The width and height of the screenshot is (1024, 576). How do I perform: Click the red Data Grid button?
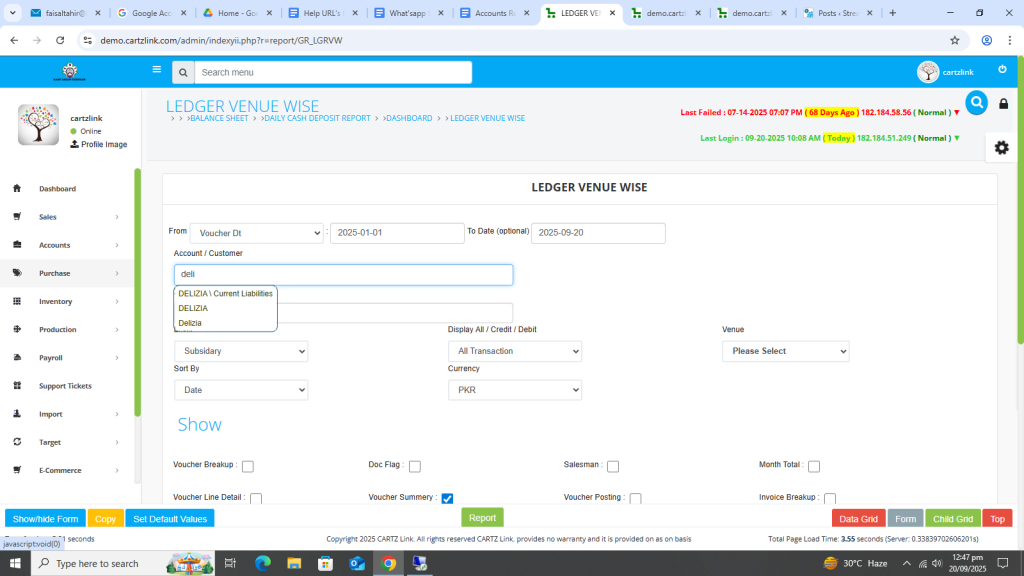[858, 519]
